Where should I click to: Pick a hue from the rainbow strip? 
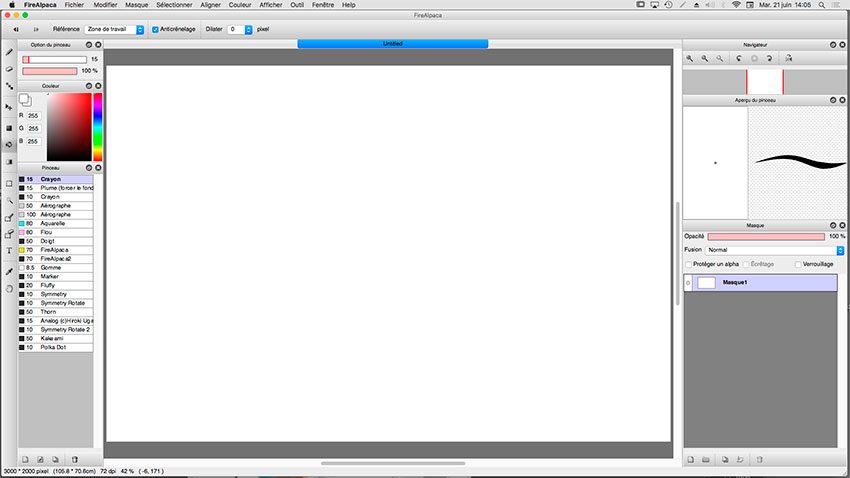[98, 127]
